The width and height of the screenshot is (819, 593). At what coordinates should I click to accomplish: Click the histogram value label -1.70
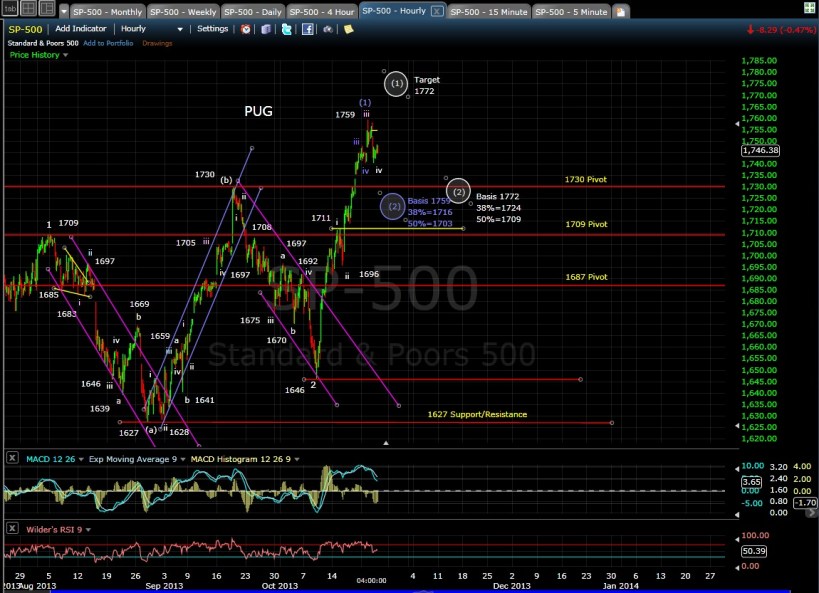pyautogui.click(x=805, y=503)
